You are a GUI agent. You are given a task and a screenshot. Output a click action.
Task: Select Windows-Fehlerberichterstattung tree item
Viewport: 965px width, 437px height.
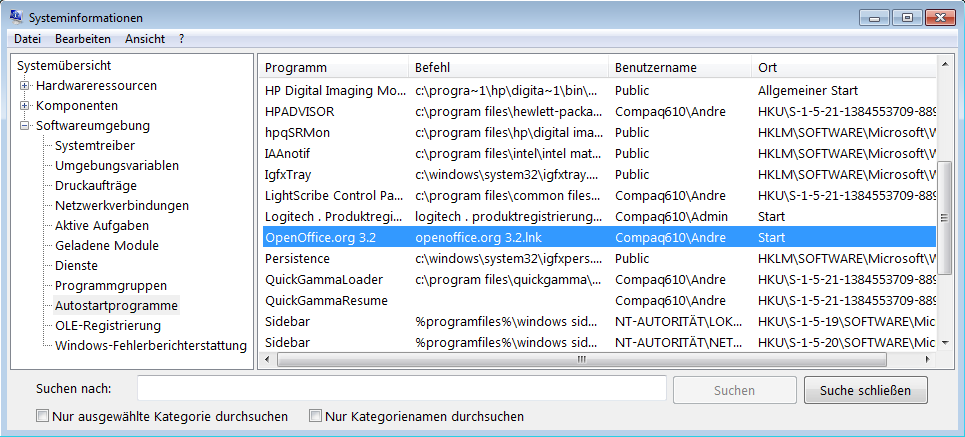[150, 346]
